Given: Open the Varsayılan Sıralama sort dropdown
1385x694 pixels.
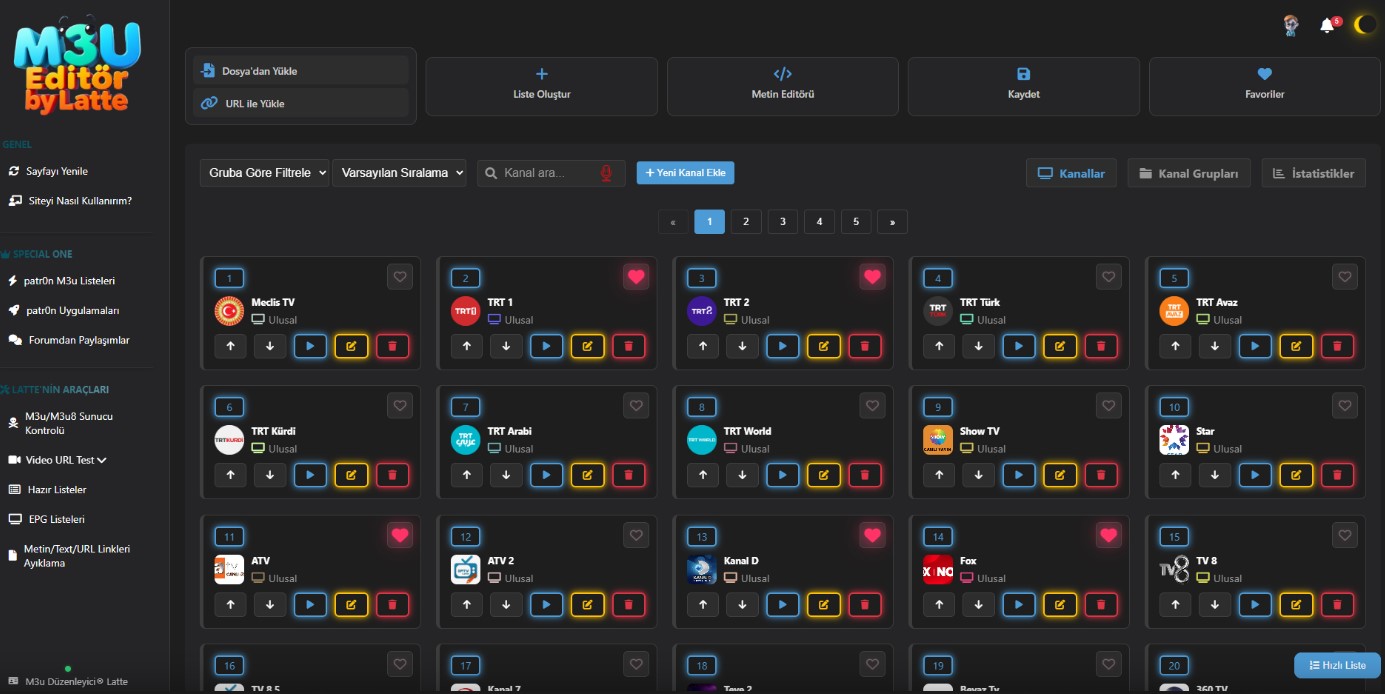Looking at the screenshot, I should tap(400, 173).
